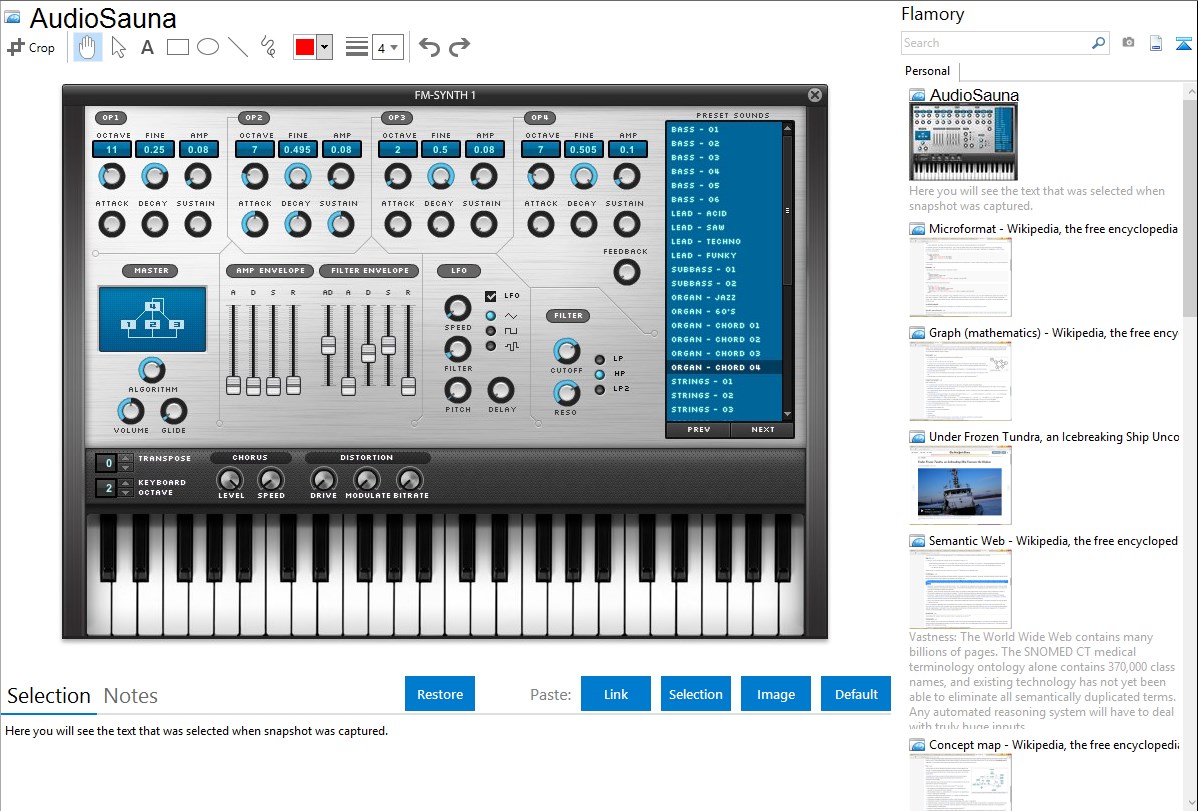Choose the text annotation tool

(147, 47)
